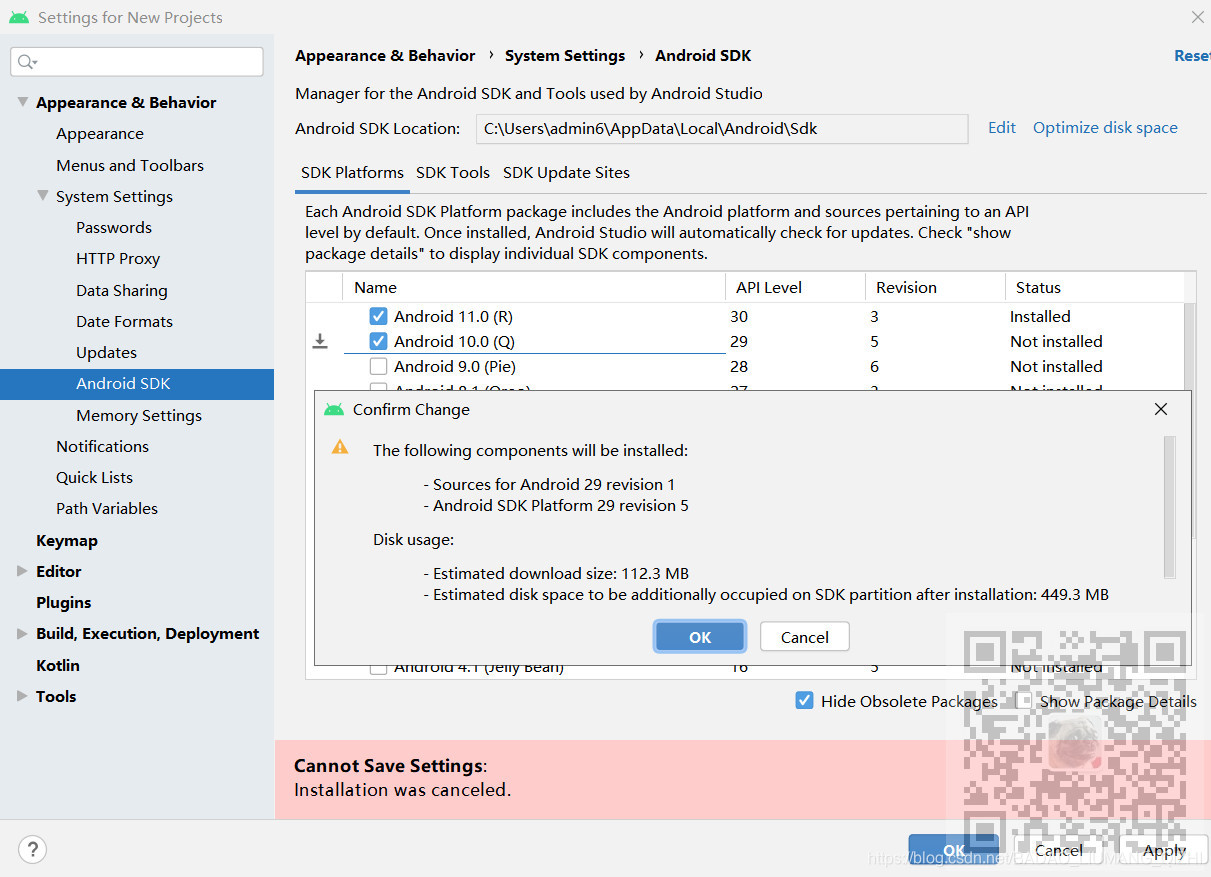Select Menus and Toolbars settings
Viewport: 1211px width, 877px height.
[130, 165]
